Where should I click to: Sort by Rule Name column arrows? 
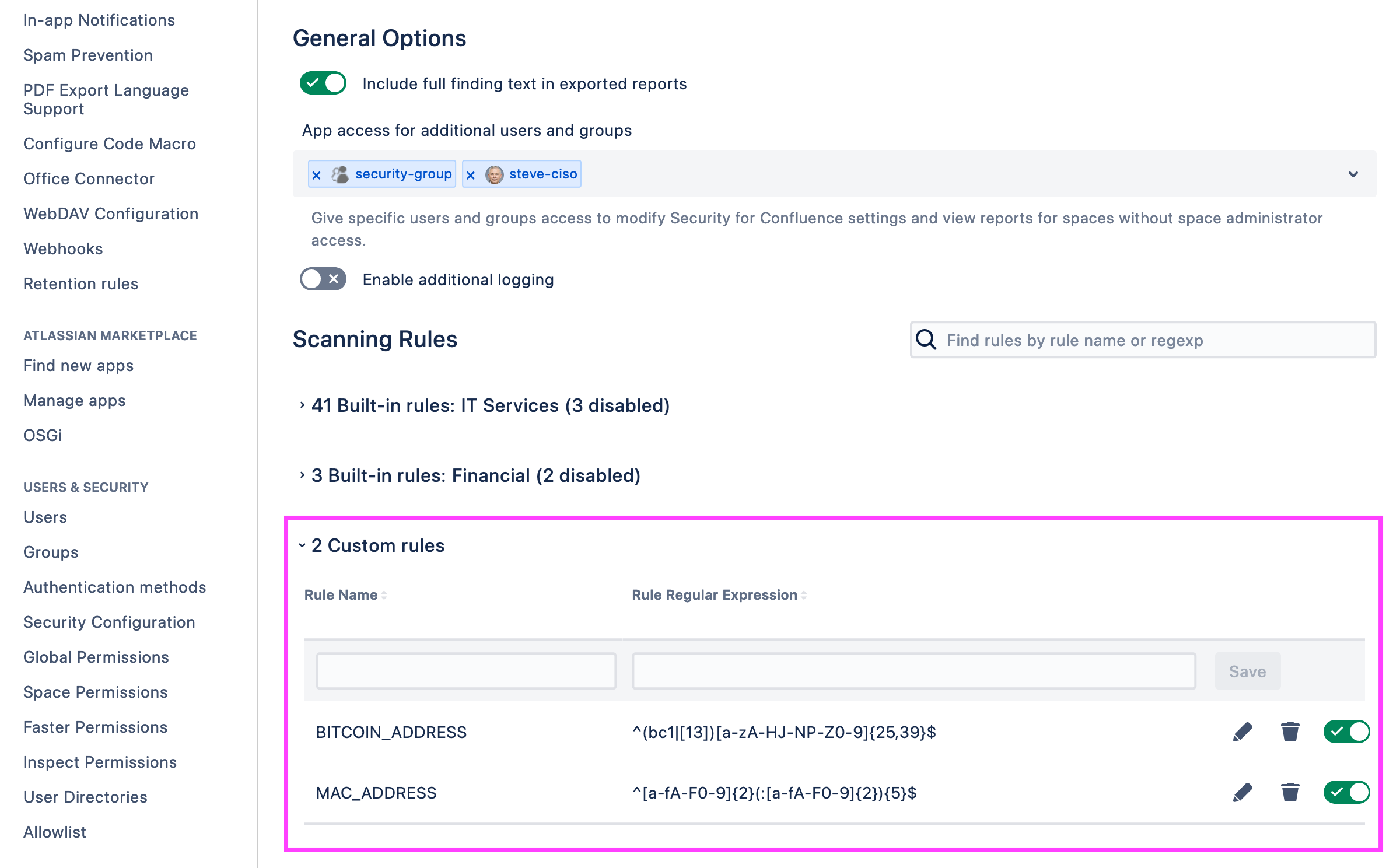384,595
